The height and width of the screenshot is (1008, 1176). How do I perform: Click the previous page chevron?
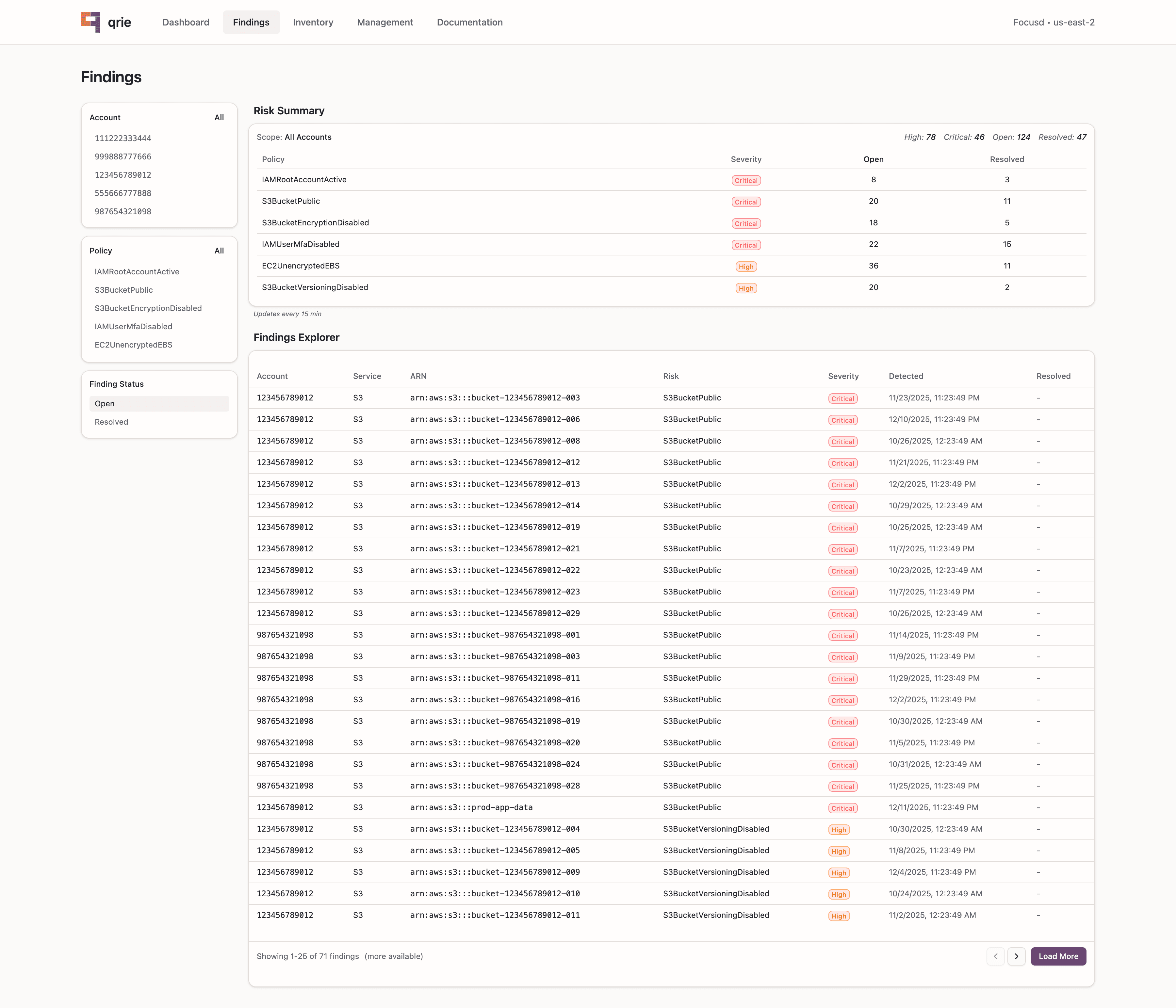click(995, 956)
